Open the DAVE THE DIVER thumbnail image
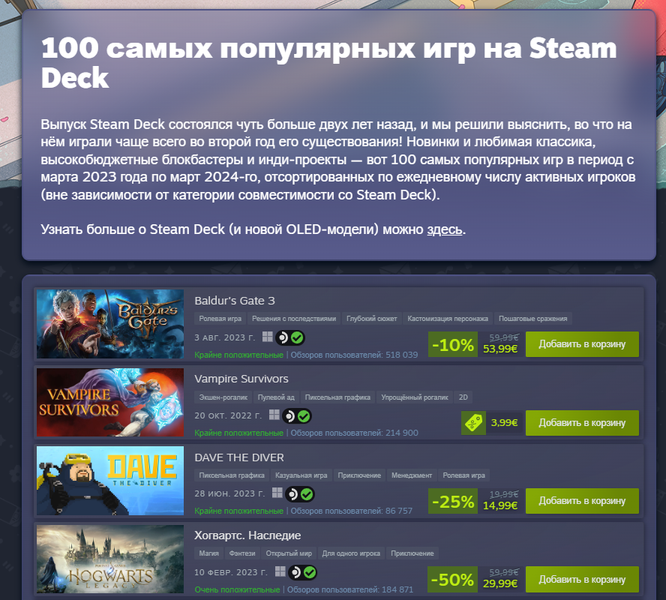 110,481
